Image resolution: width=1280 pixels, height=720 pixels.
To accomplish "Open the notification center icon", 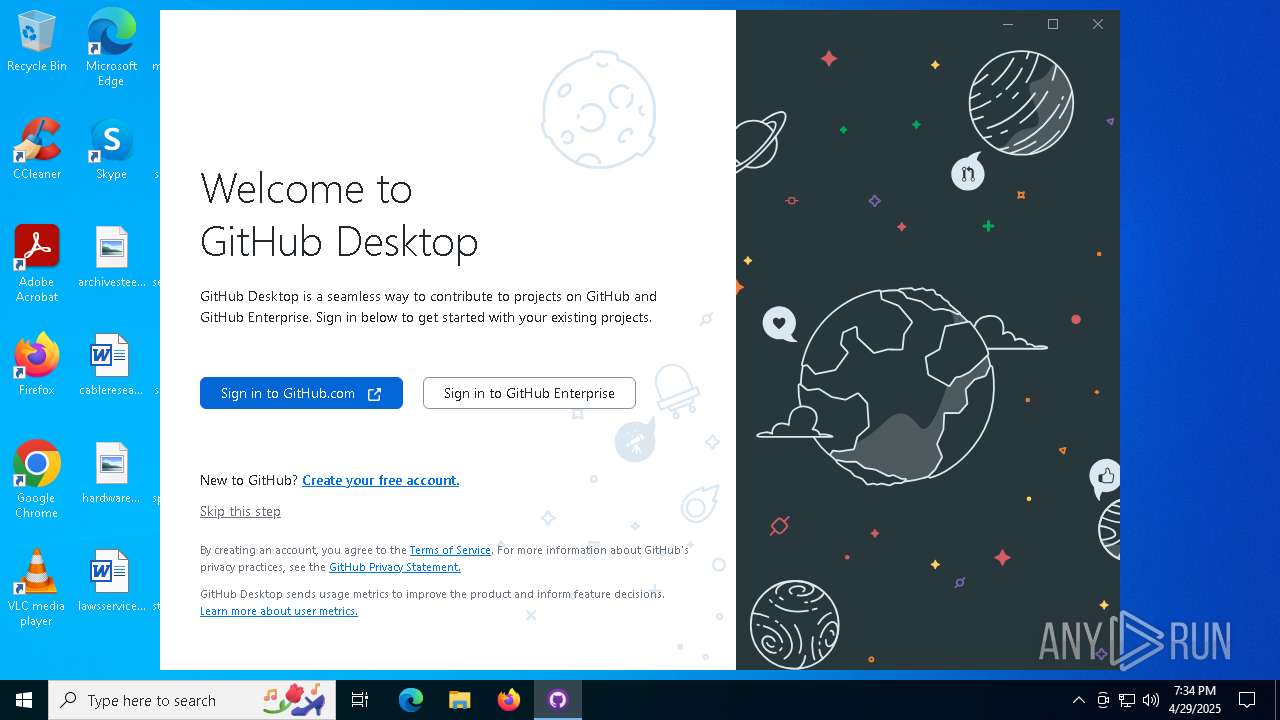I will [1247, 700].
